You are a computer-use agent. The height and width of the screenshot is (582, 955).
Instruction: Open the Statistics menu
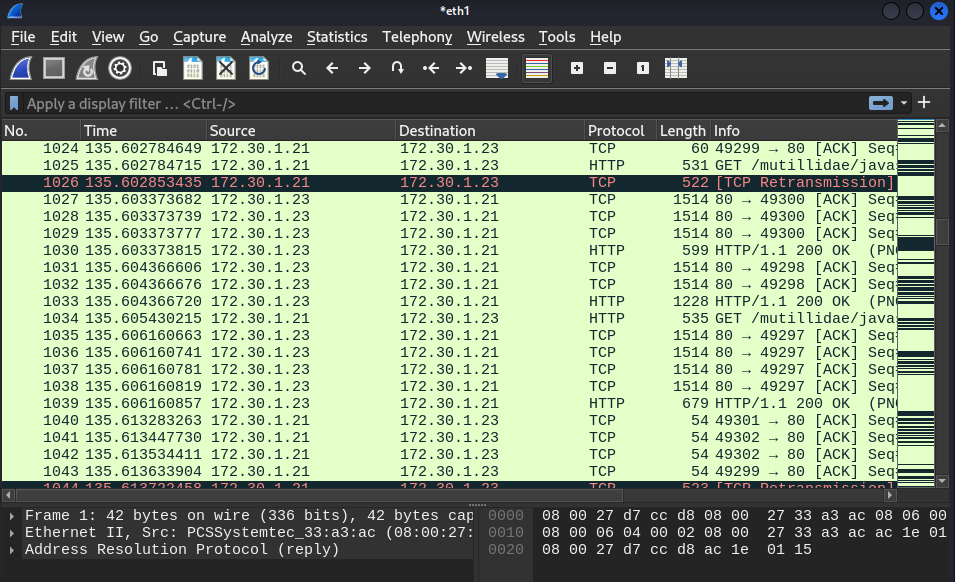pyautogui.click(x=337, y=37)
